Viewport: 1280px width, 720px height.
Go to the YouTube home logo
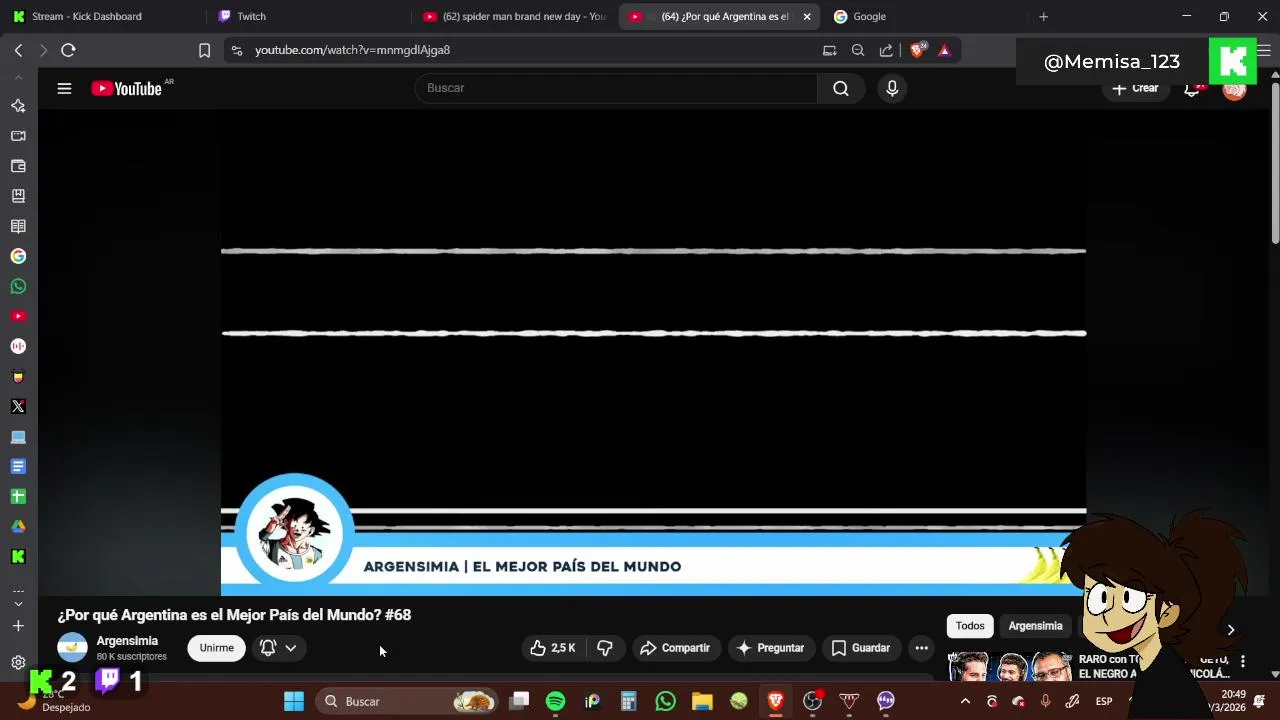point(127,88)
